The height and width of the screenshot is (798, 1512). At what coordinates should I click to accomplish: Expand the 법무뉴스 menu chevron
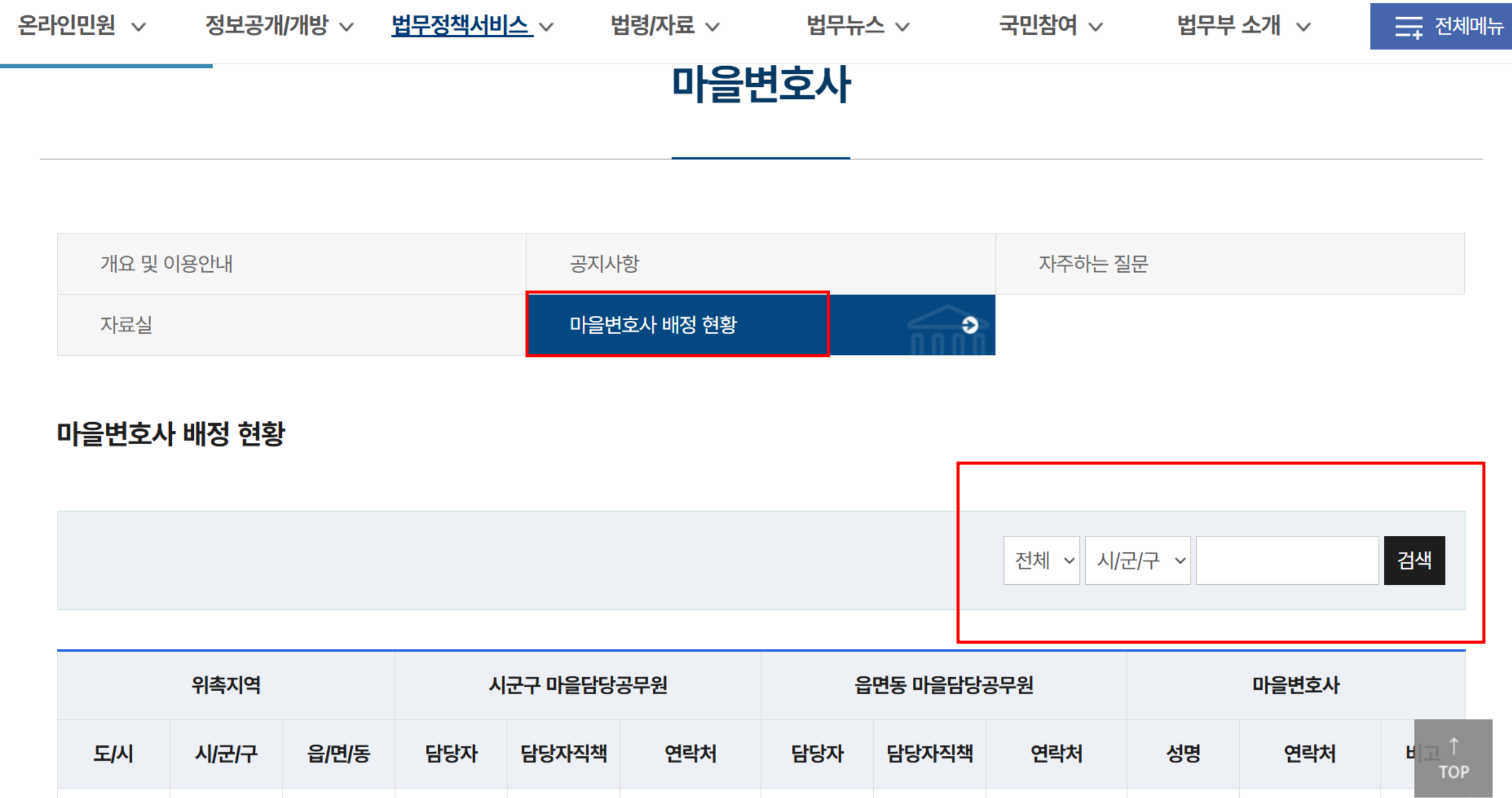click(903, 27)
